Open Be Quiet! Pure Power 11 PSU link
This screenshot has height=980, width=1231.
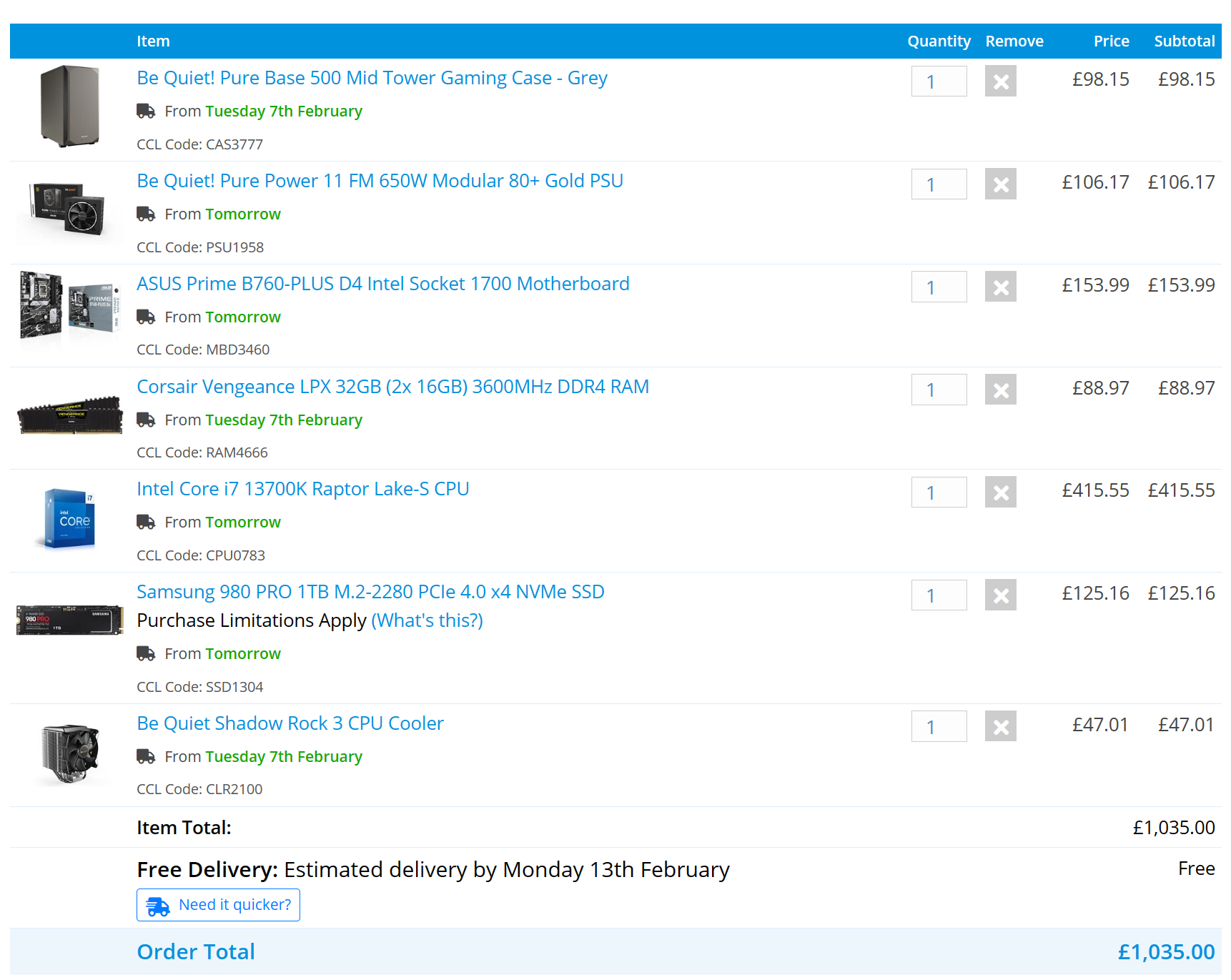point(380,181)
